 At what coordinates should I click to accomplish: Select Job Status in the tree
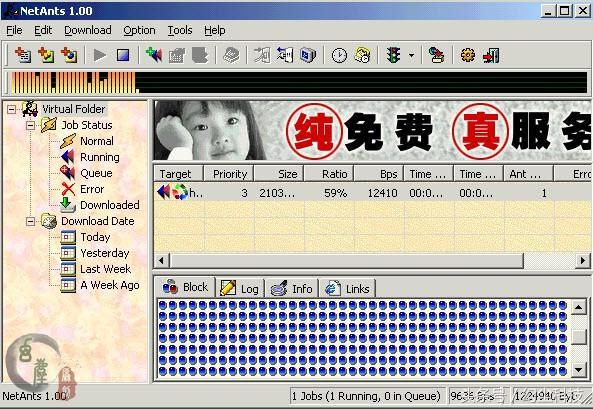click(x=87, y=125)
